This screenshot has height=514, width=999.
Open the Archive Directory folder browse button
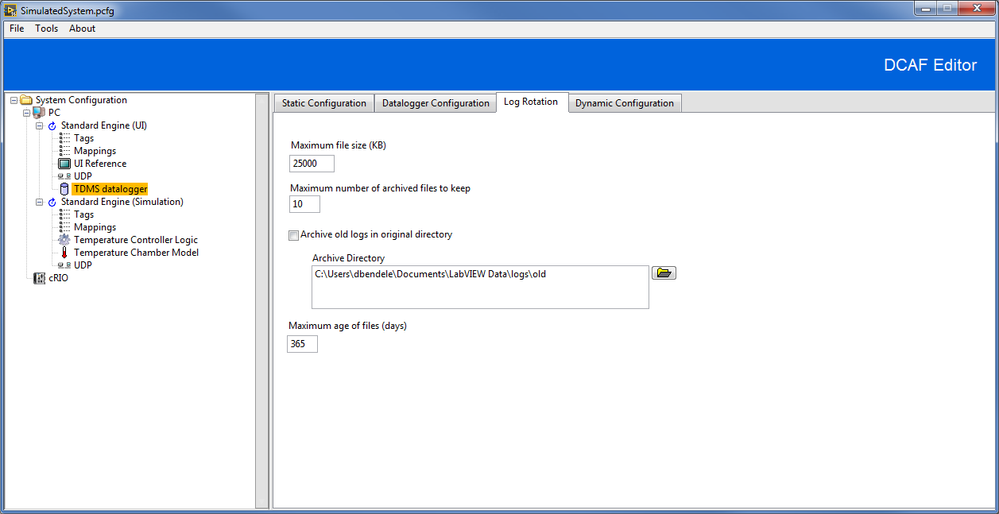point(664,273)
